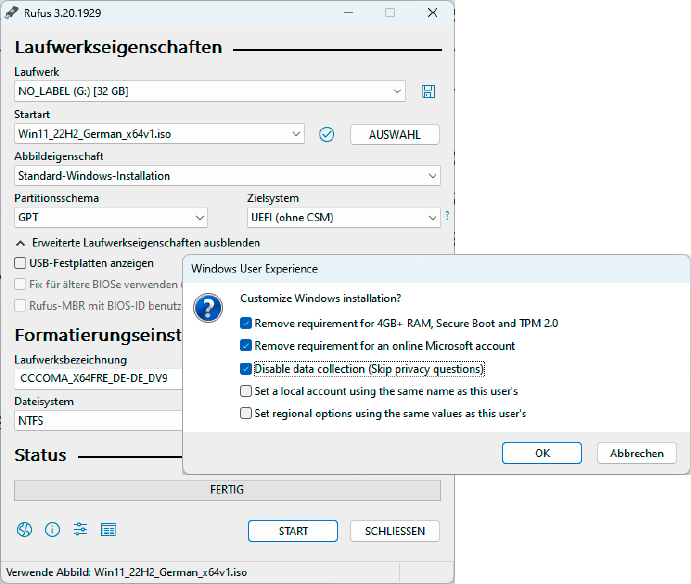Click the START button
Screen dimensions: 691x584
click(293, 531)
